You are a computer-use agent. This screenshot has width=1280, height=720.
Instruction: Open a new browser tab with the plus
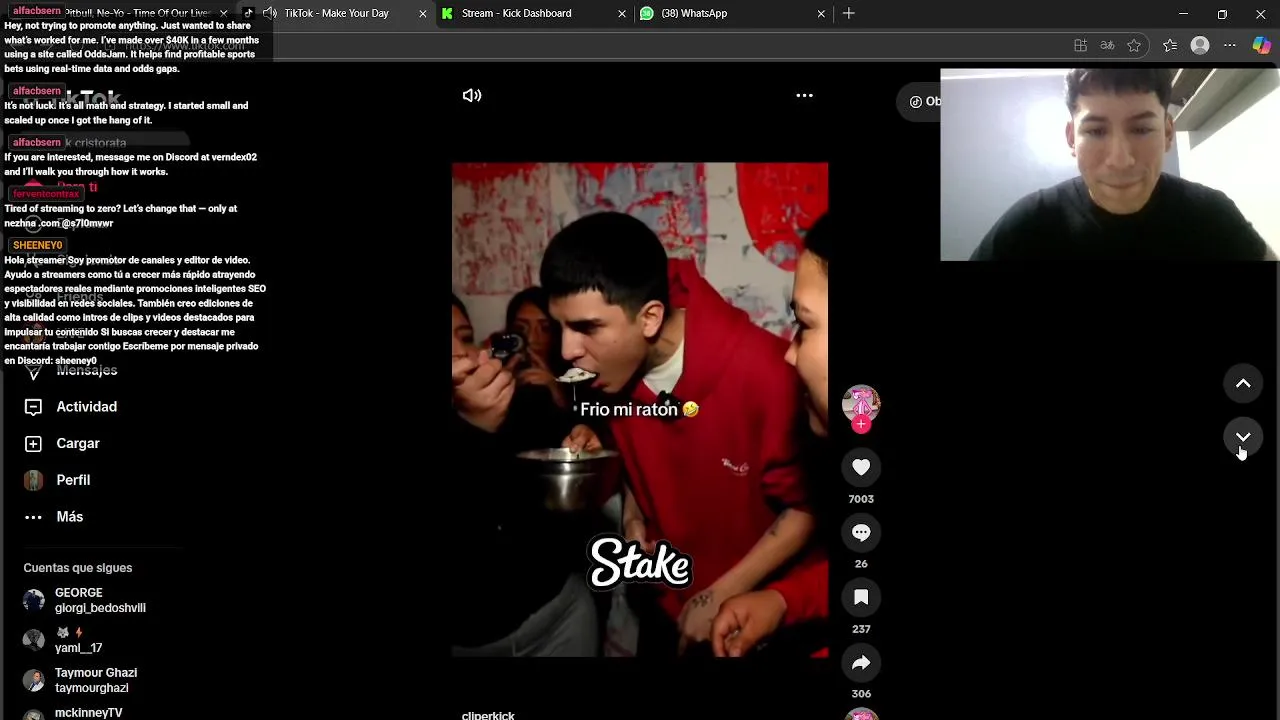pos(848,13)
